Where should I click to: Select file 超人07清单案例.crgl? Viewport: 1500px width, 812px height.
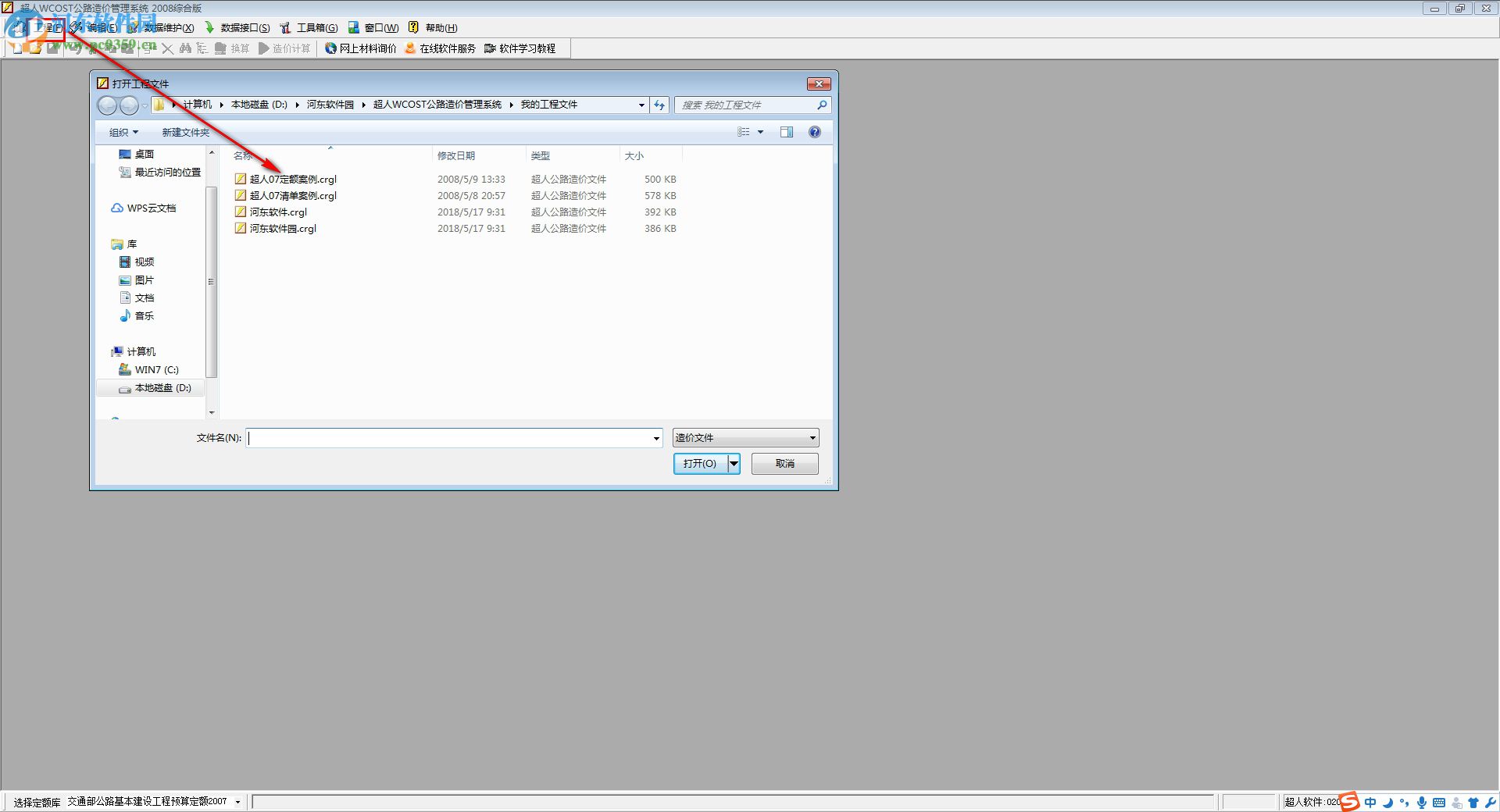286,196
